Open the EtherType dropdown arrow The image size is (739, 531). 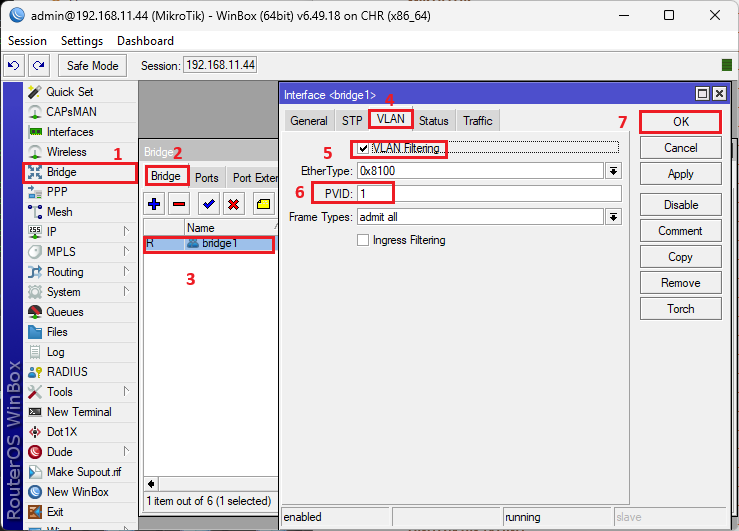613,171
